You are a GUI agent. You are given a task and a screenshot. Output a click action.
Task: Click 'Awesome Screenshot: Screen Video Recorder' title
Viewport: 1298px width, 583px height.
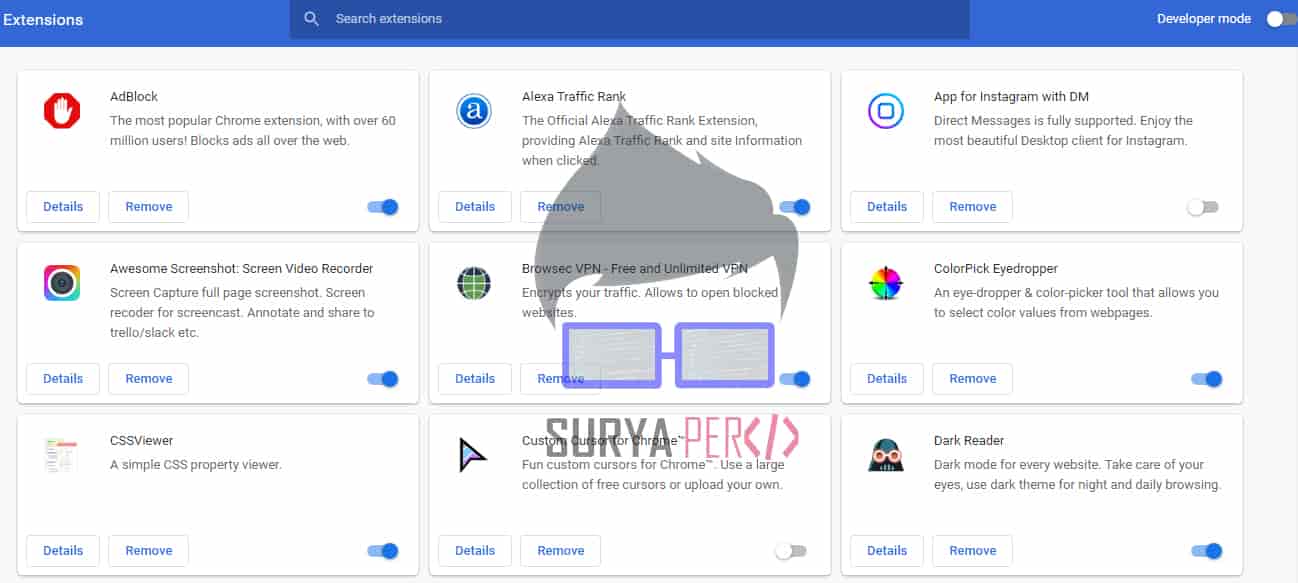(241, 269)
